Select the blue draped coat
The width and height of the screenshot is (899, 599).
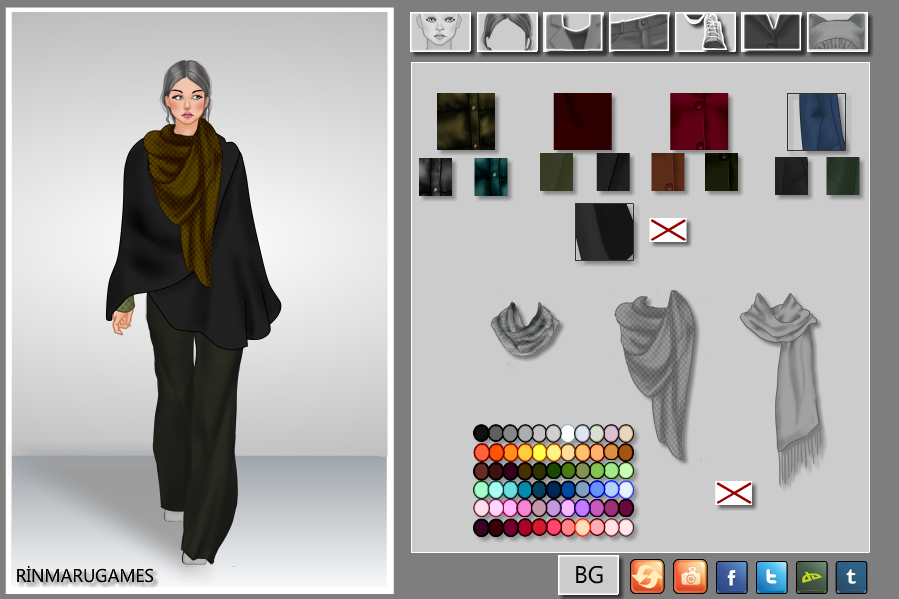816,122
